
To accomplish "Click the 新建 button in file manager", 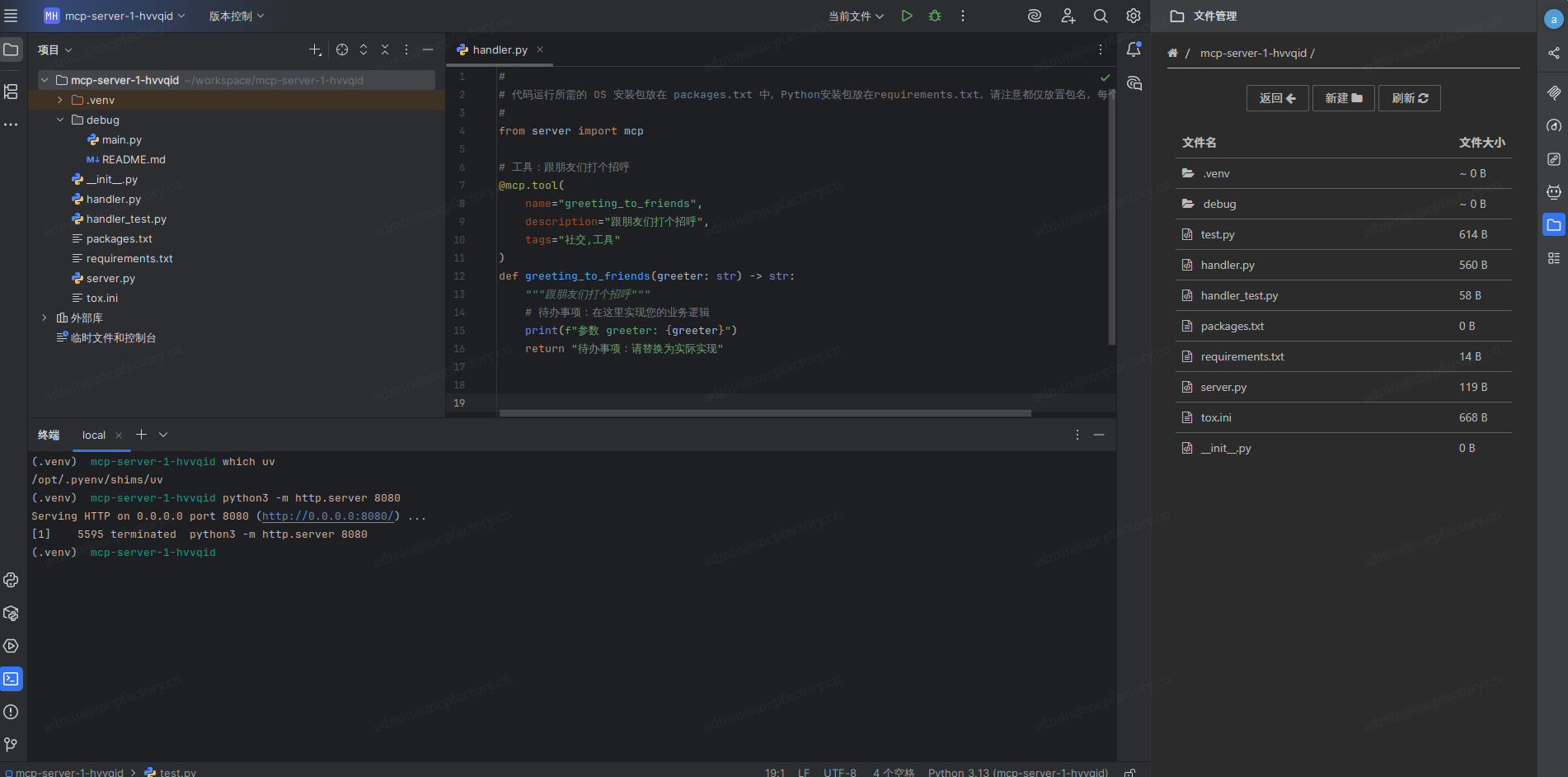I will (1343, 98).
